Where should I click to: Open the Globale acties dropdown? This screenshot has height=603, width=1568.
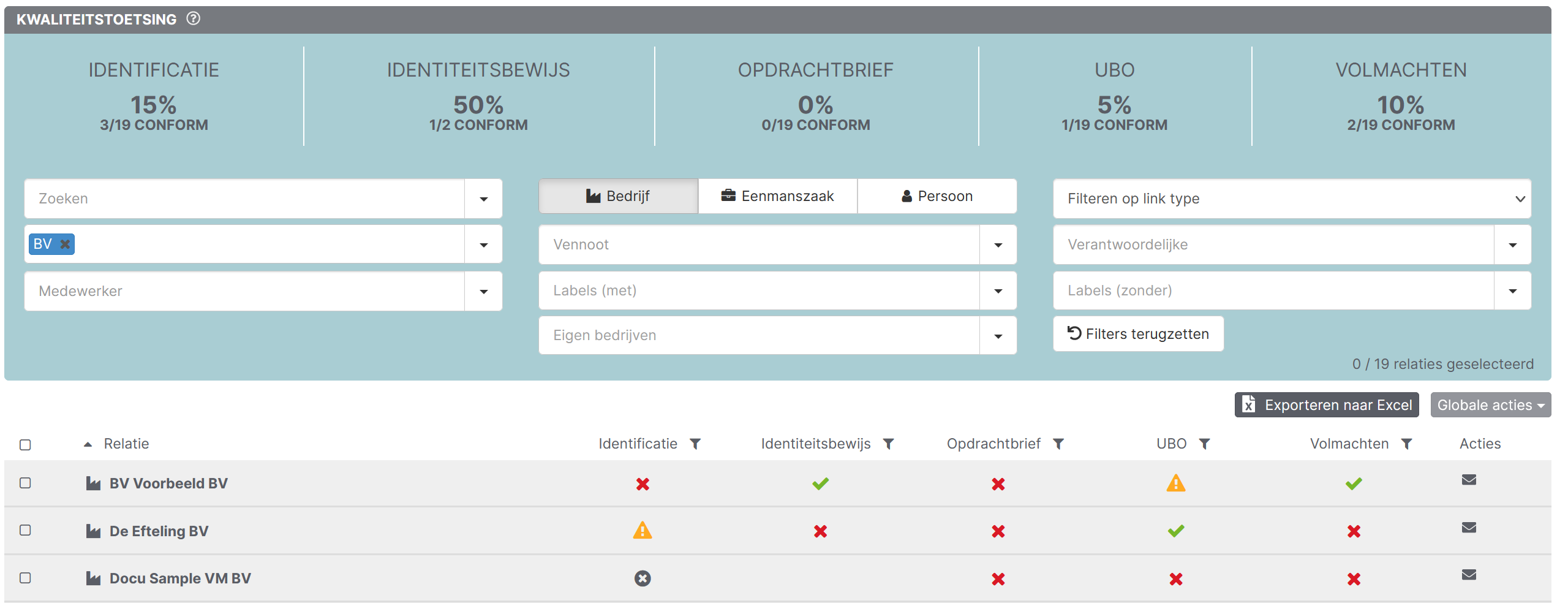pyautogui.click(x=1490, y=405)
